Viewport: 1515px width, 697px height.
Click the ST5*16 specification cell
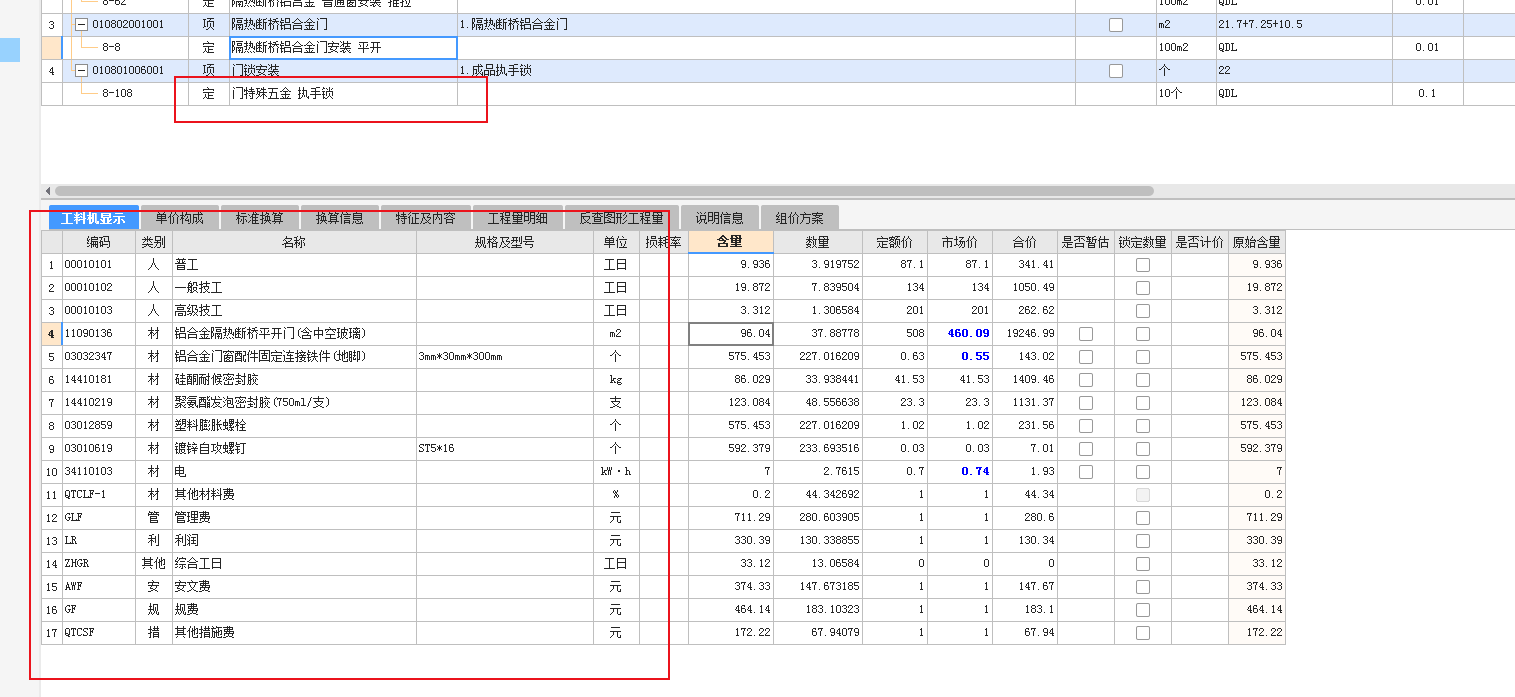(504, 449)
